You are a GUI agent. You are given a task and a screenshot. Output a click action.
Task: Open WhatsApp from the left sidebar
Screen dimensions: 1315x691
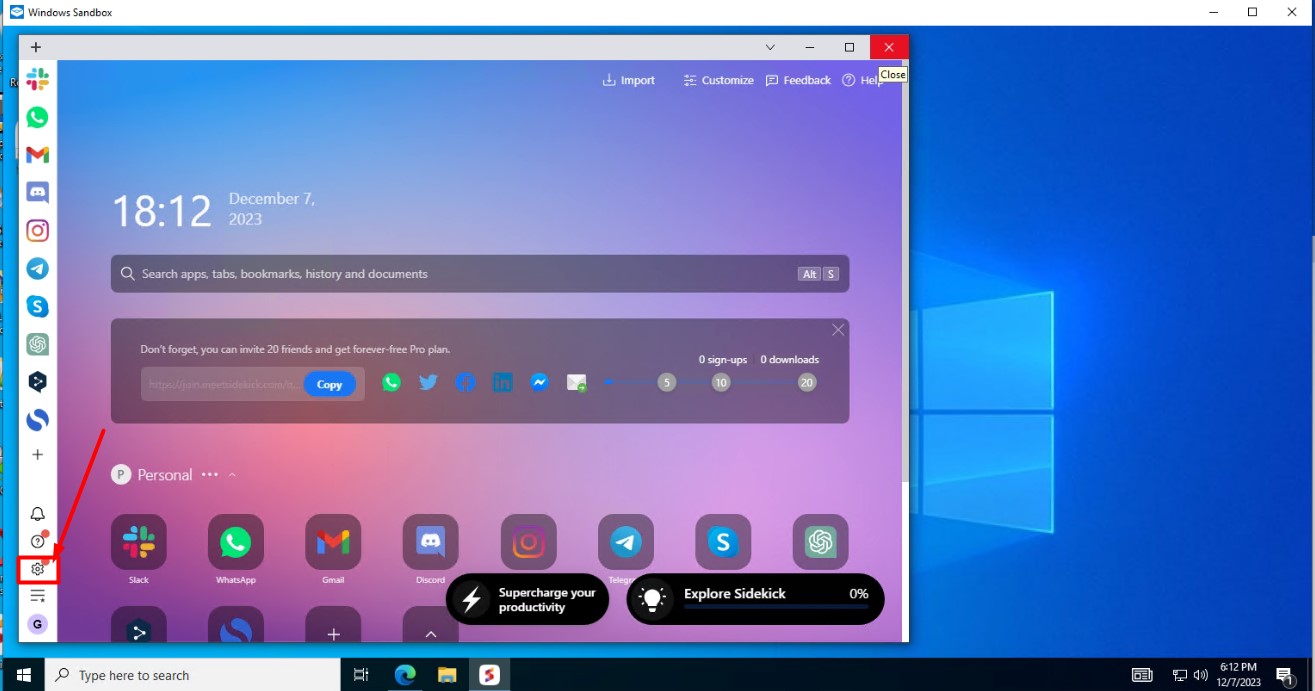37,117
